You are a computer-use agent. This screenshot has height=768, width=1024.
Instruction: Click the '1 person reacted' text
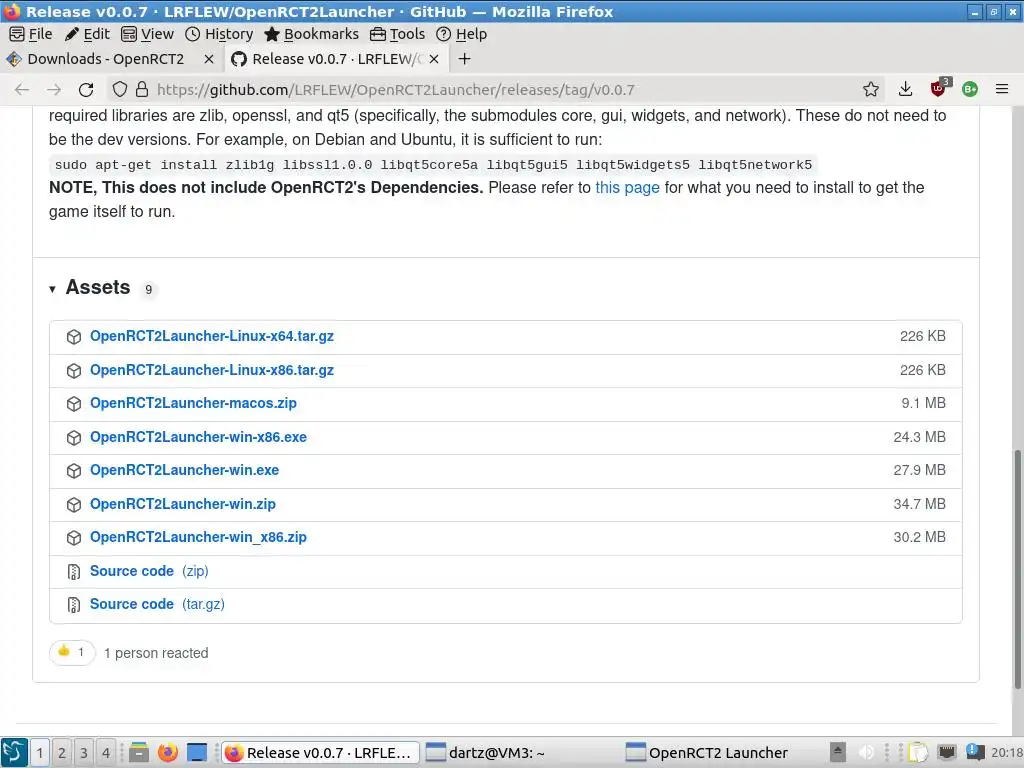156,653
